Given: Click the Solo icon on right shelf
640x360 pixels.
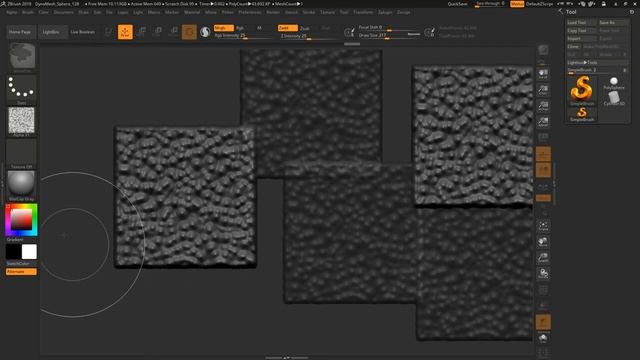Looking at the screenshot, I should 543,338.
